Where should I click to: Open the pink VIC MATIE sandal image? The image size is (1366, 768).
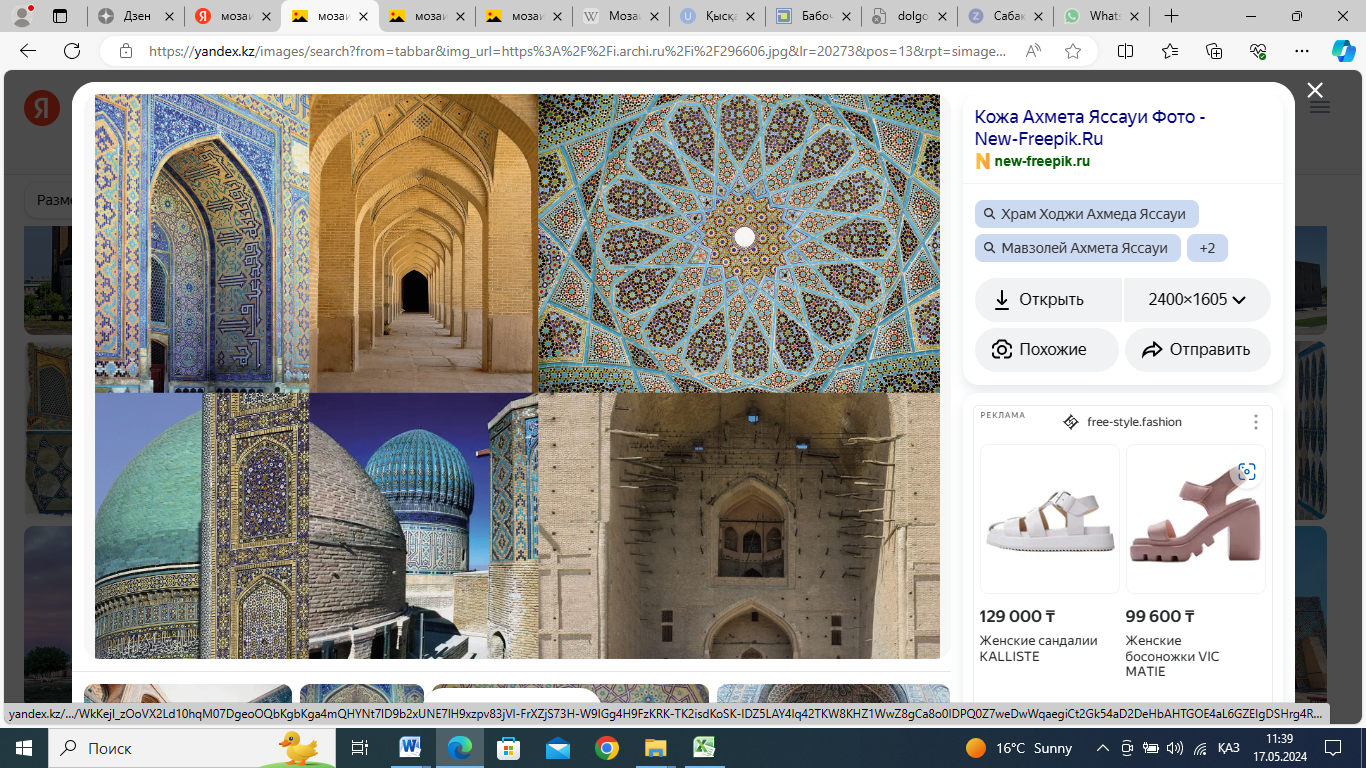coord(1195,519)
